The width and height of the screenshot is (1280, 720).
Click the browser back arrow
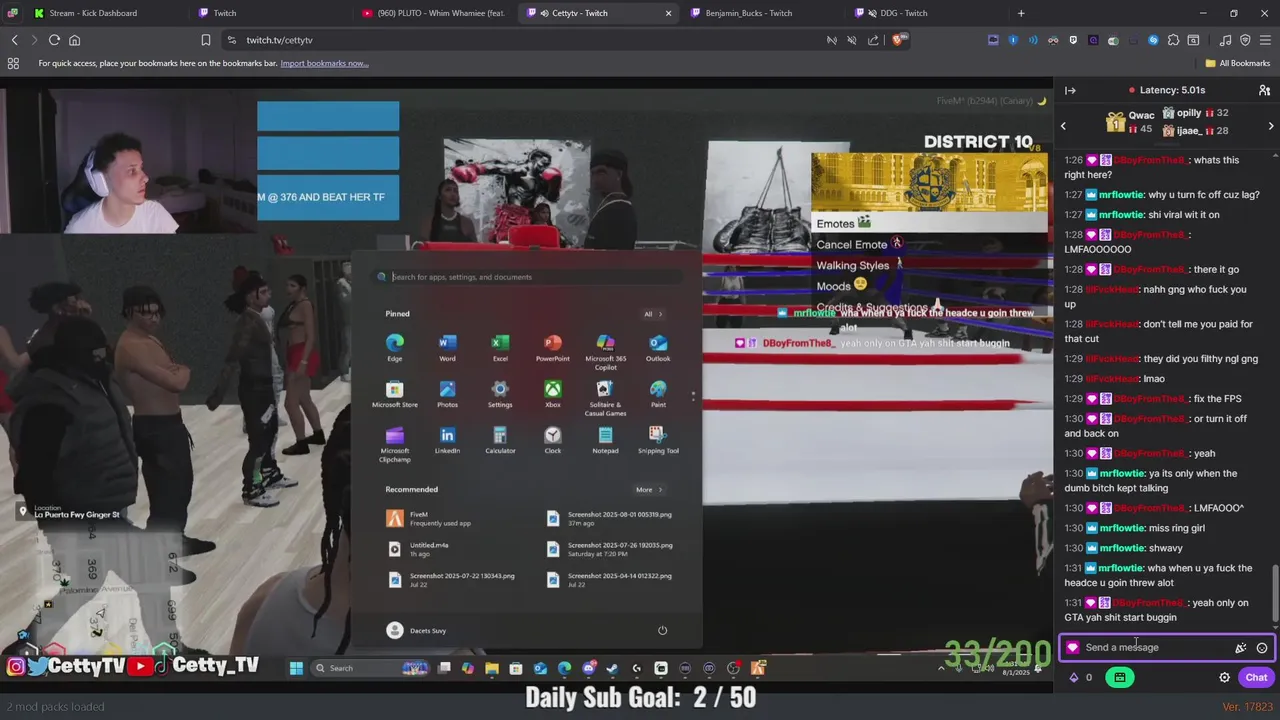[14, 40]
